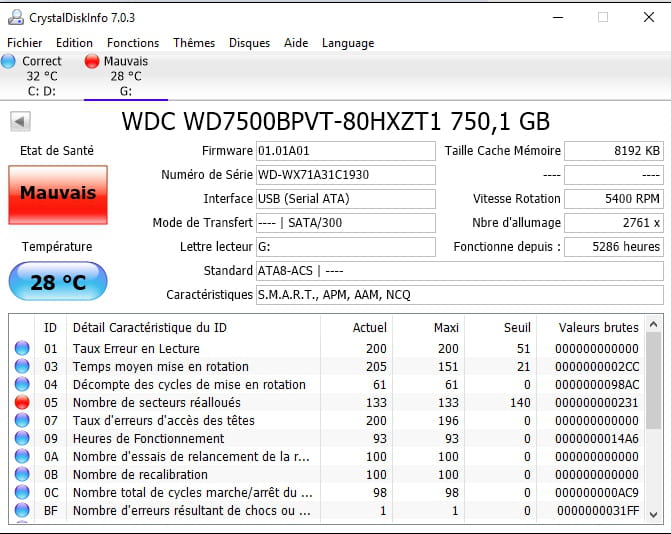Click the blue status dot of attribute 01
Screen dimensions: 671x534
pos(22,348)
